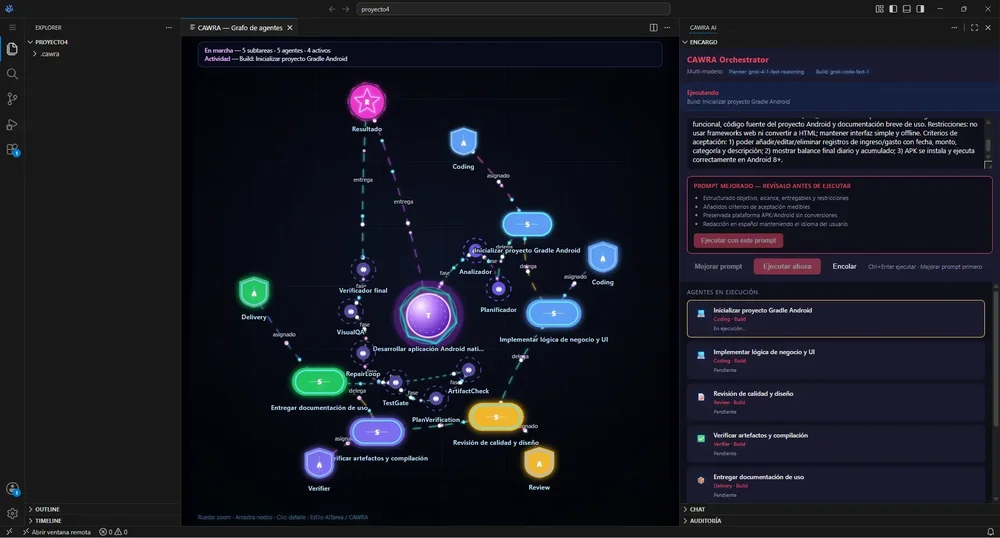Select the central purple task node
The height and width of the screenshot is (538, 1000).
coord(429,315)
